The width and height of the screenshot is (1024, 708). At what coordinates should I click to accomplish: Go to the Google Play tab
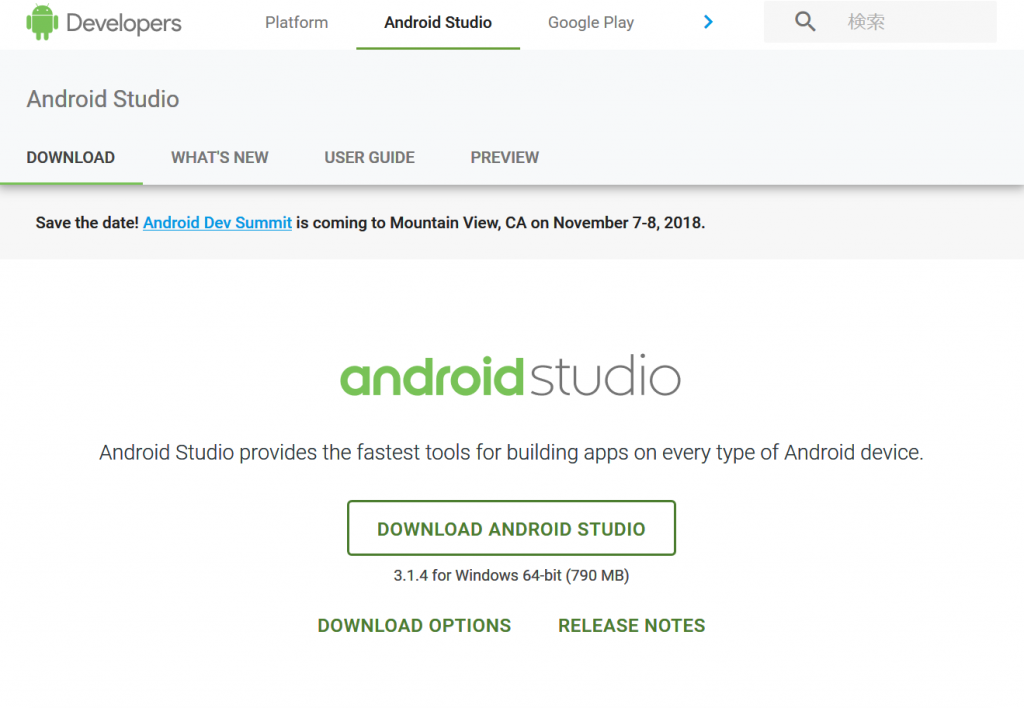point(590,22)
